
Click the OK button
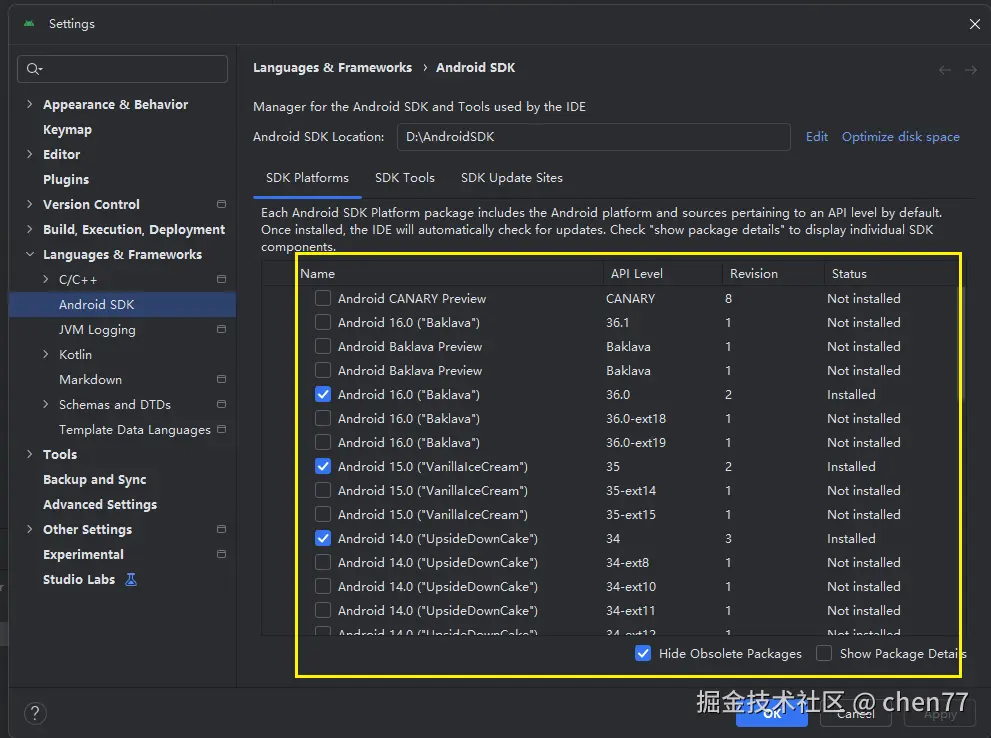[x=772, y=714]
